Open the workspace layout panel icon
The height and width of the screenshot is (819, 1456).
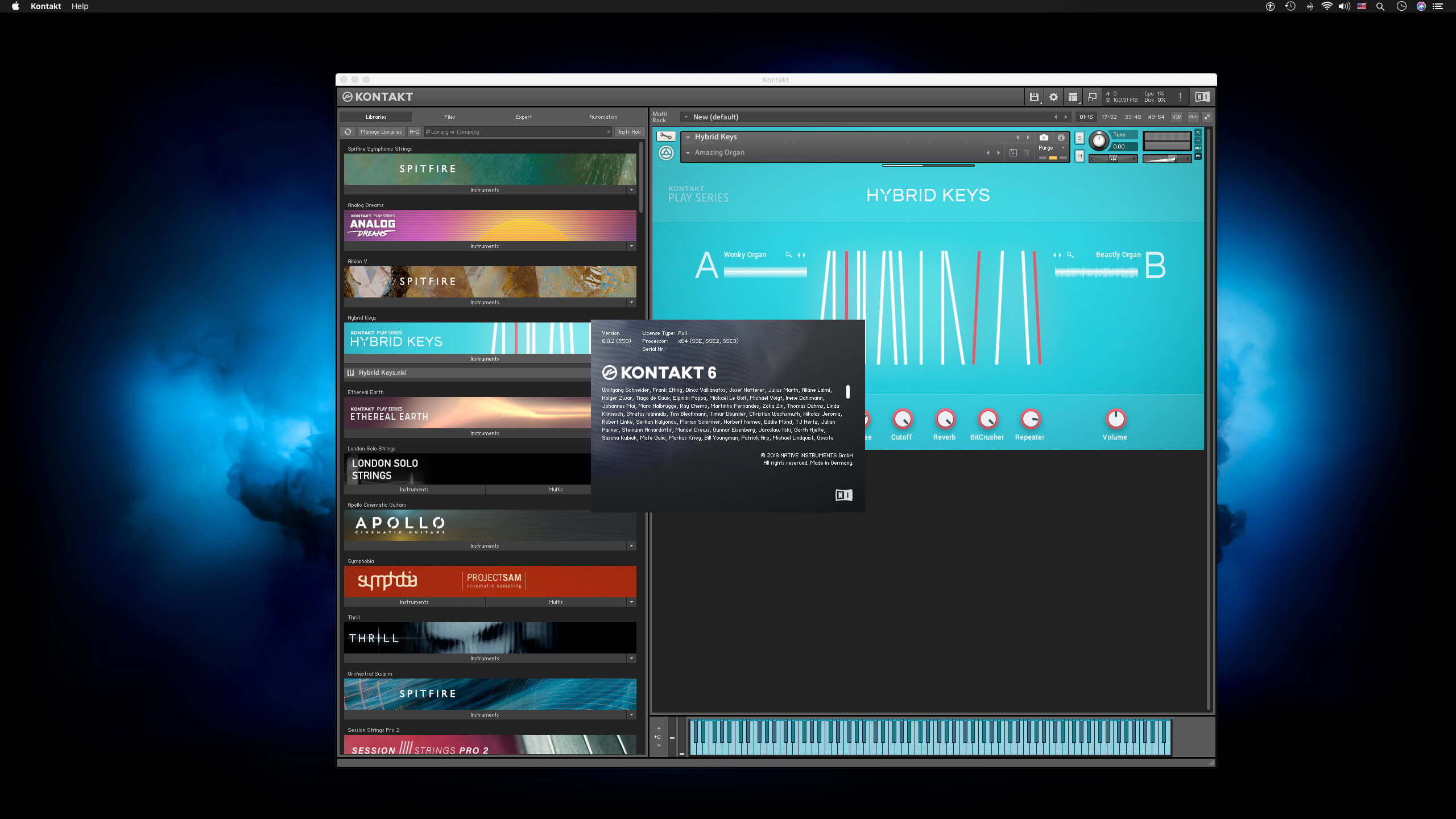(x=1073, y=97)
